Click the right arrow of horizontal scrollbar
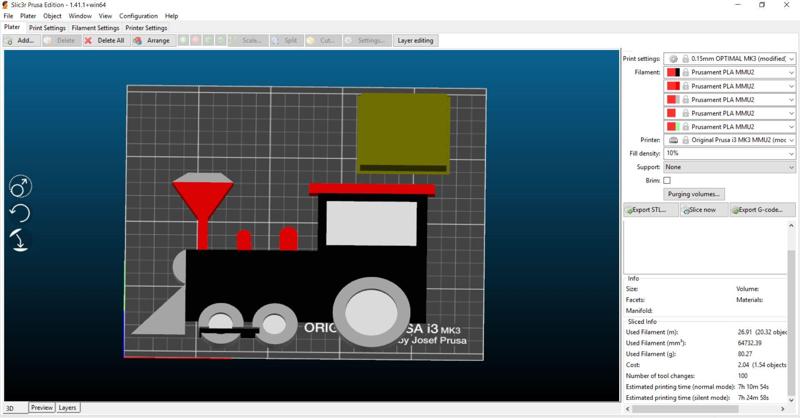The width and height of the screenshot is (800, 418). click(x=783, y=409)
